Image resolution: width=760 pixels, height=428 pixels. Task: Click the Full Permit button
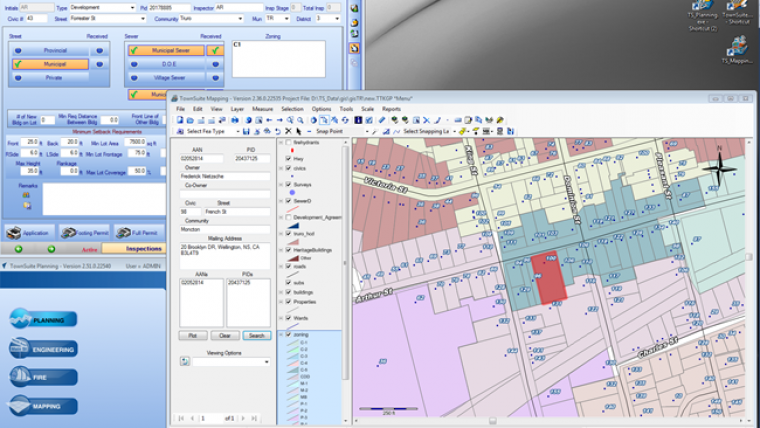point(138,233)
